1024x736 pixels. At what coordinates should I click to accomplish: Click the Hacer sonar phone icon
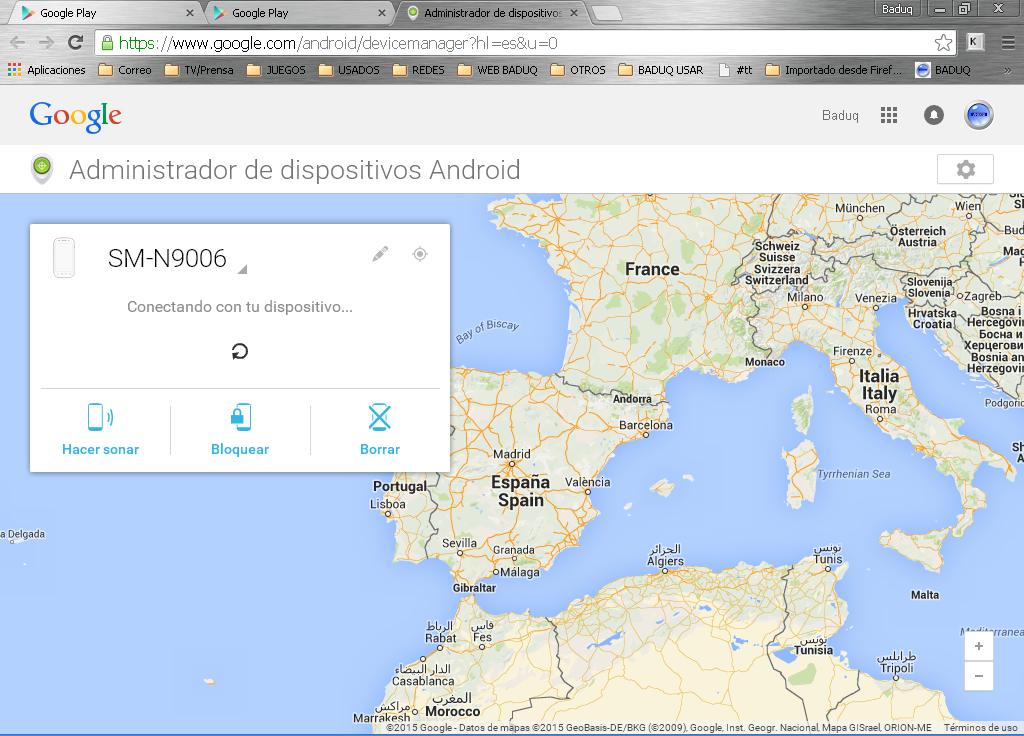click(100, 417)
